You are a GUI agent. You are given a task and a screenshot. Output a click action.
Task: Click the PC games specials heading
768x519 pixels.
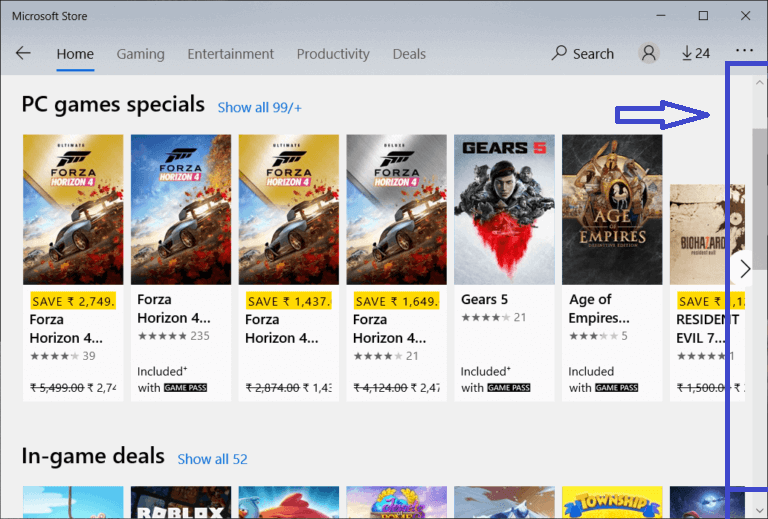(113, 104)
